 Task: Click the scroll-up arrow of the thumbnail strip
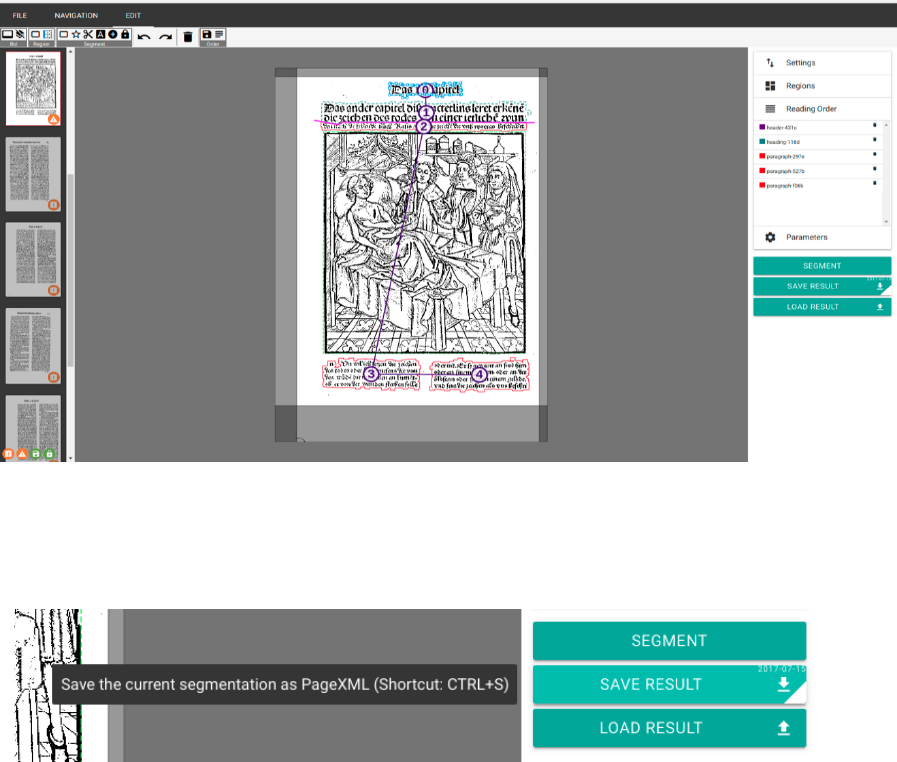[x=71, y=51]
